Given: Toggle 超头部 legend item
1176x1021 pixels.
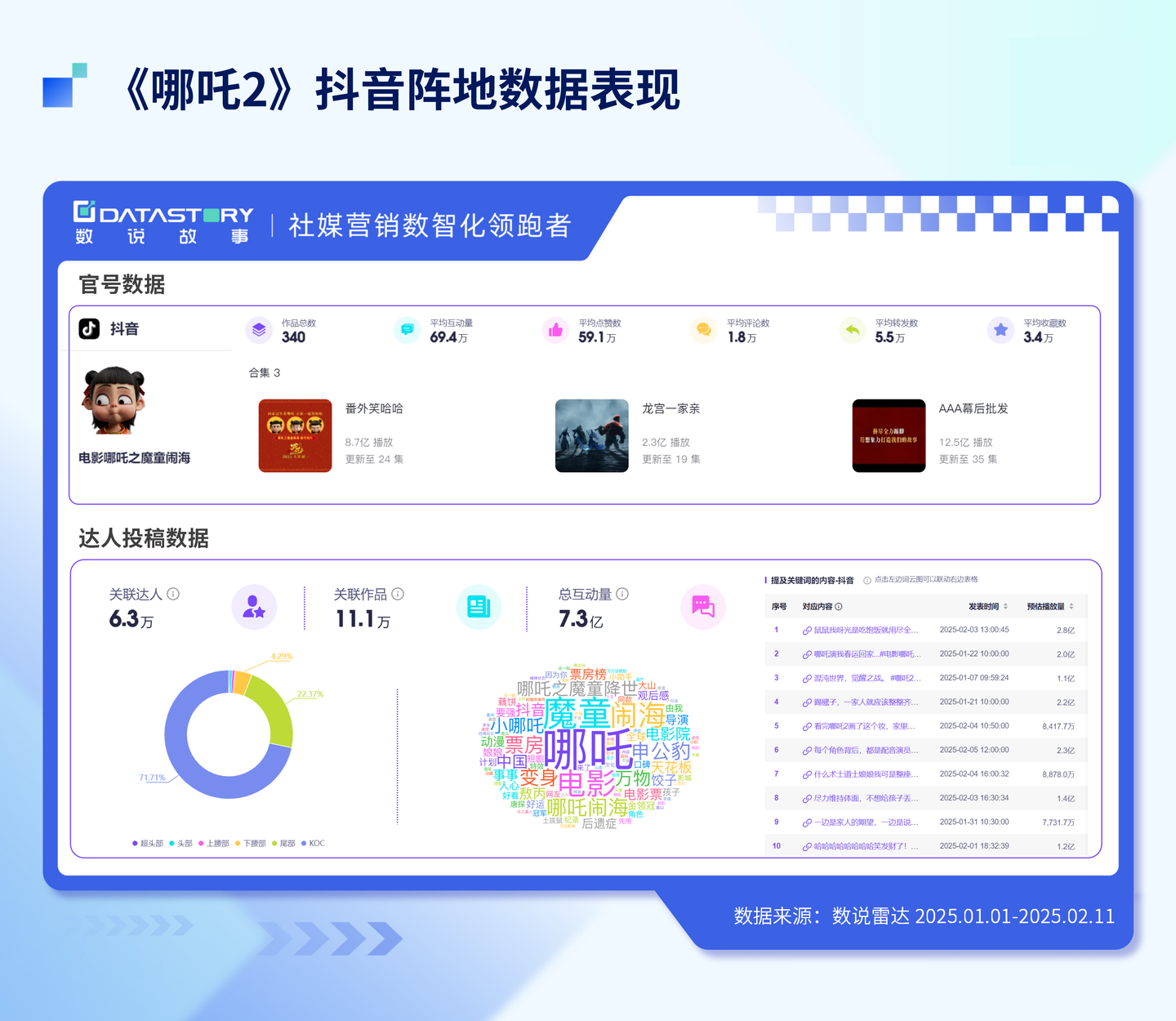Looking at the screenshot, I should point(148,843).
